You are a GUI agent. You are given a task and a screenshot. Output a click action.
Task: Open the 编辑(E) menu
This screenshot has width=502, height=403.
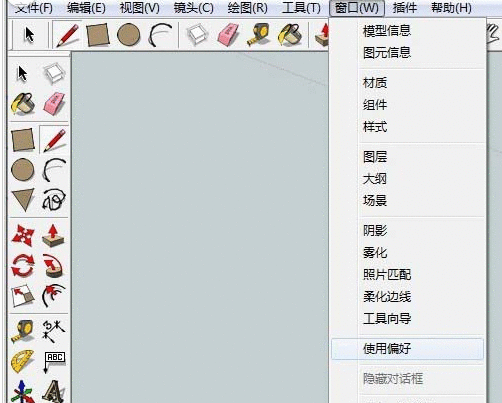click(x=86, y=8)
